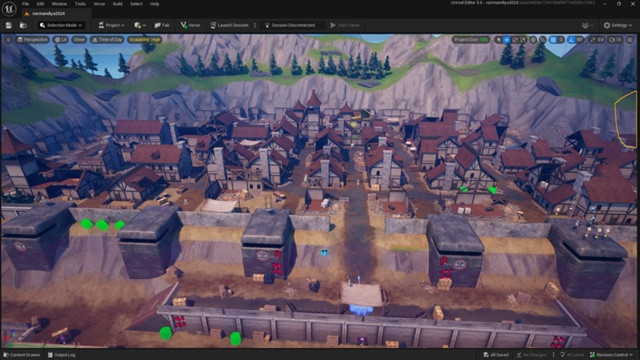Open the Content Drawer
Viewport: 640px width, 360px height.
pyautogui.click(x=22, y=355)
